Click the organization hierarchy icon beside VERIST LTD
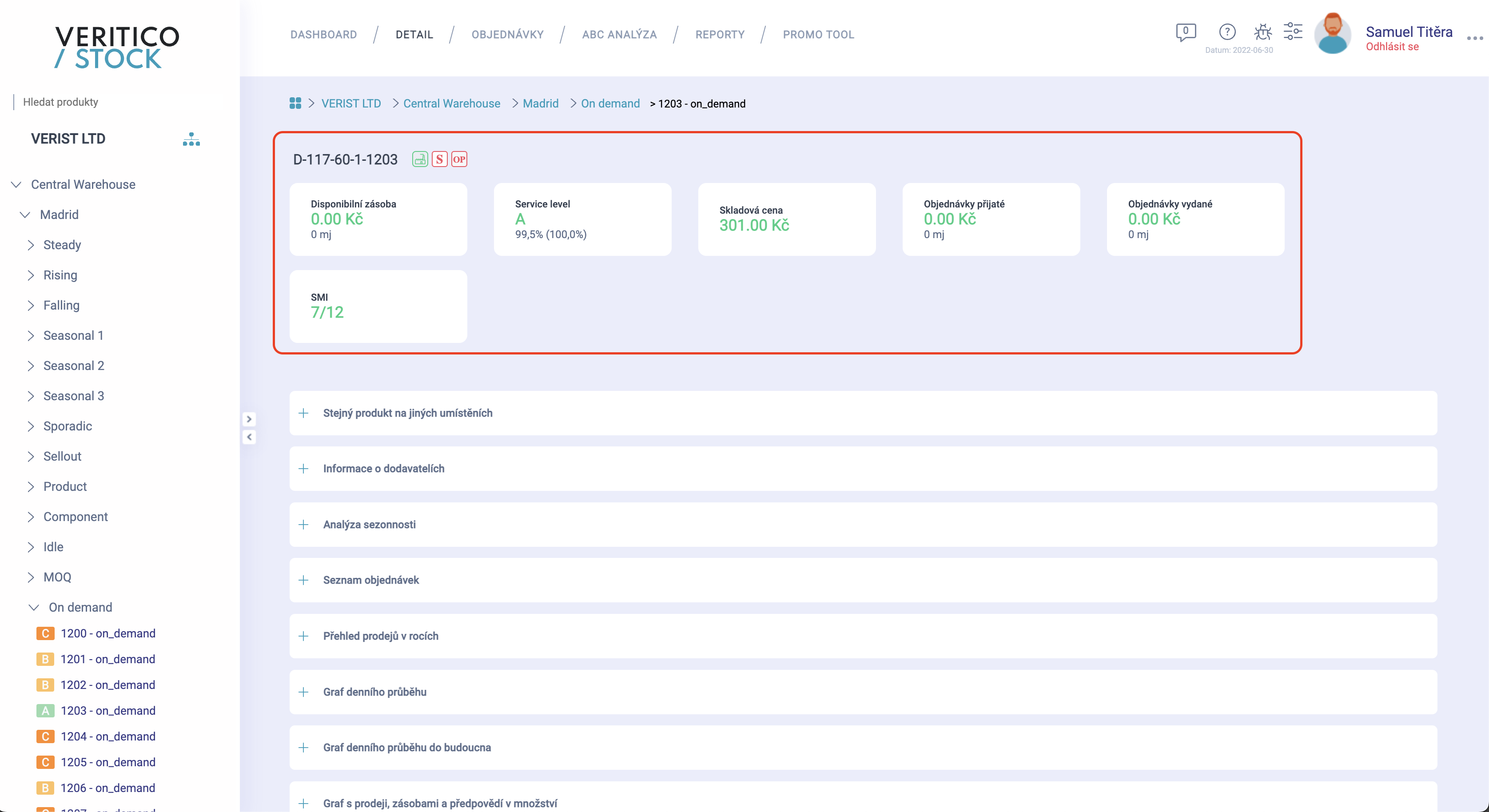The height and width of the screenshot is (812, 1489). pos(191,139)
